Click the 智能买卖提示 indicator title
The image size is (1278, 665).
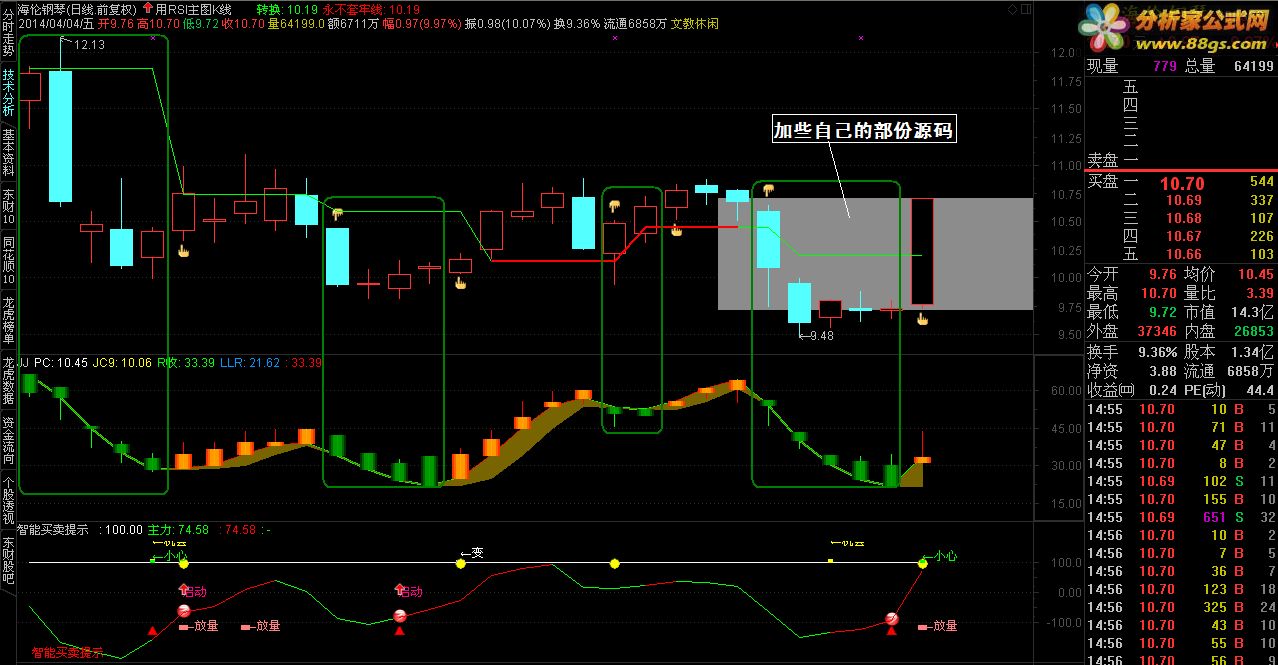click(x=53, y=530)
